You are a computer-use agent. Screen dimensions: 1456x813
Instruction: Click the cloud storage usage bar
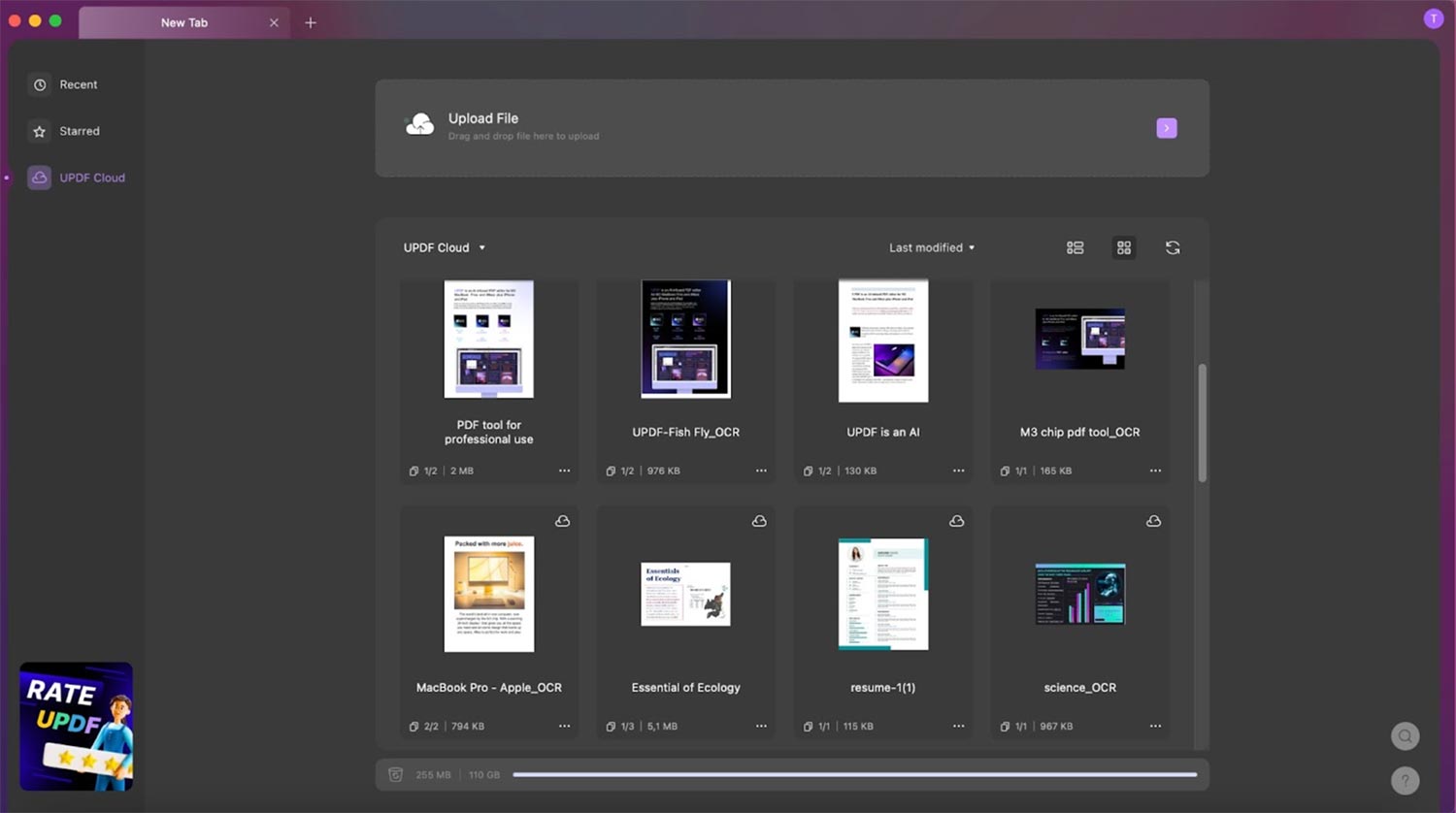point(854,774)
